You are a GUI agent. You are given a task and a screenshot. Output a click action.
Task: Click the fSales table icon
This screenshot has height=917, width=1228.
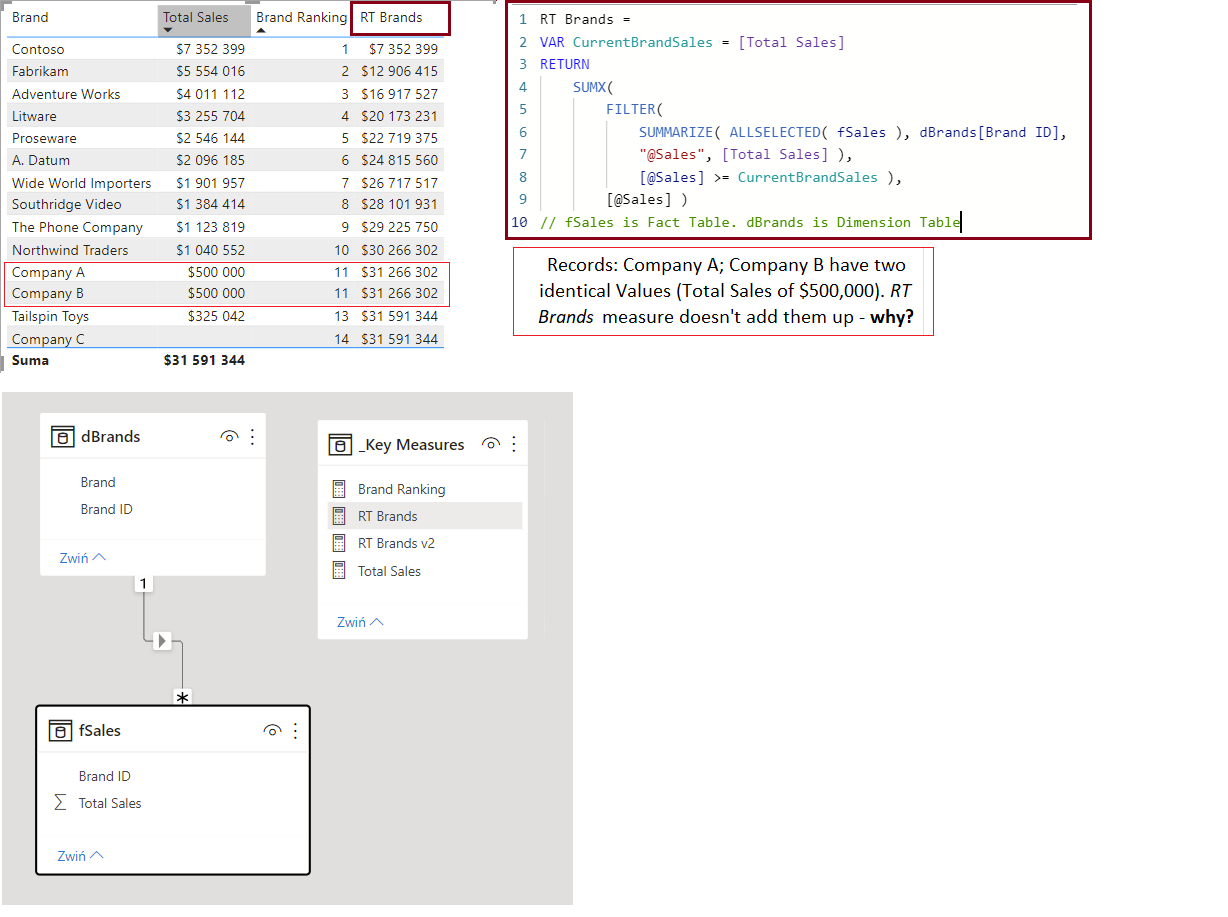(61, 731)
